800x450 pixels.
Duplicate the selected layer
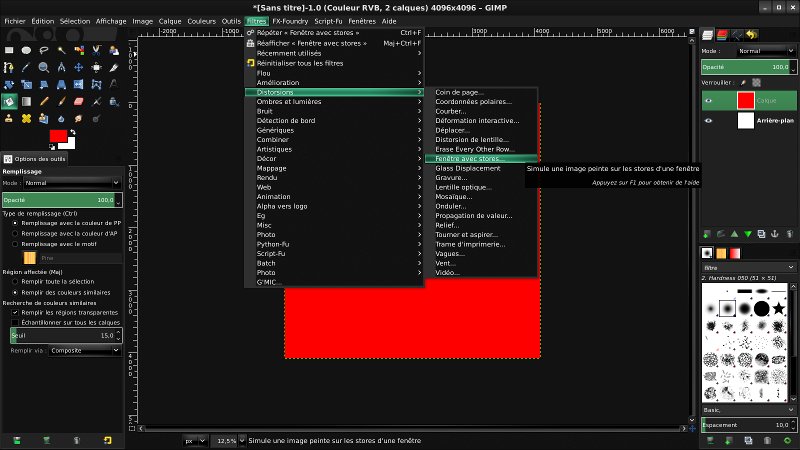click(761, 234)
